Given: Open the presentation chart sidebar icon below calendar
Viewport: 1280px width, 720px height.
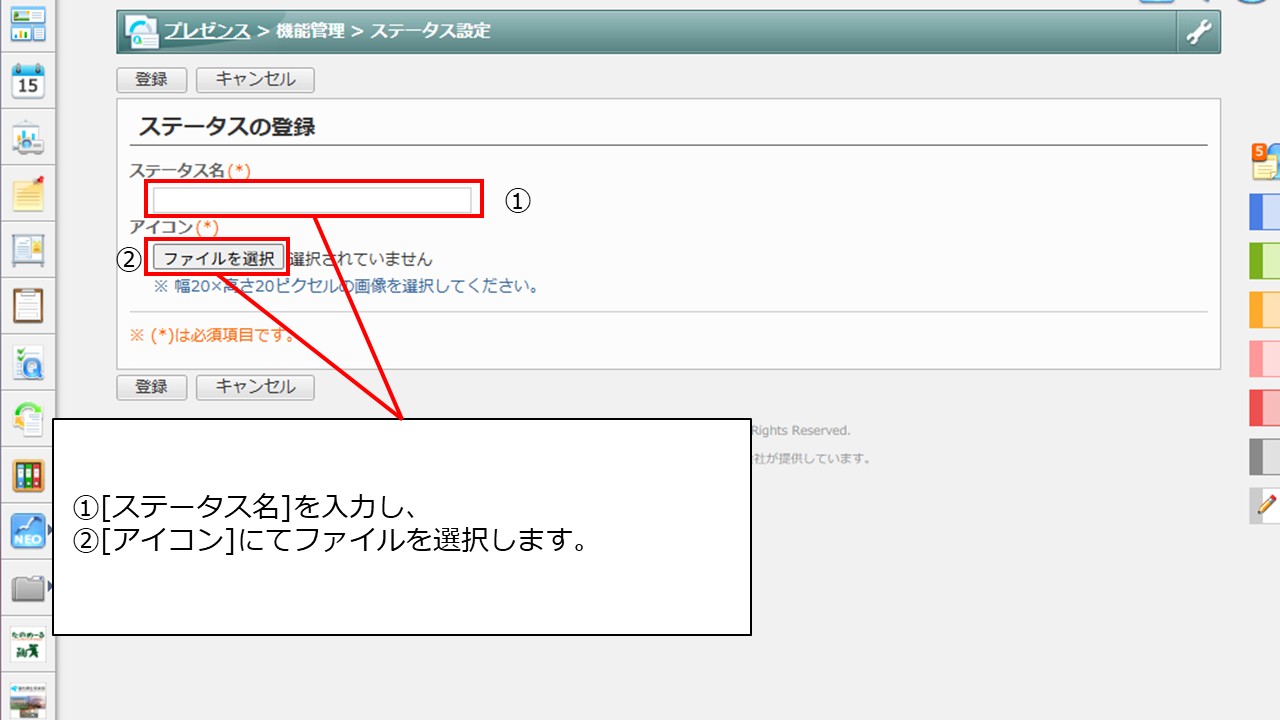Looking at the screenshot, I should pos(28,138).
